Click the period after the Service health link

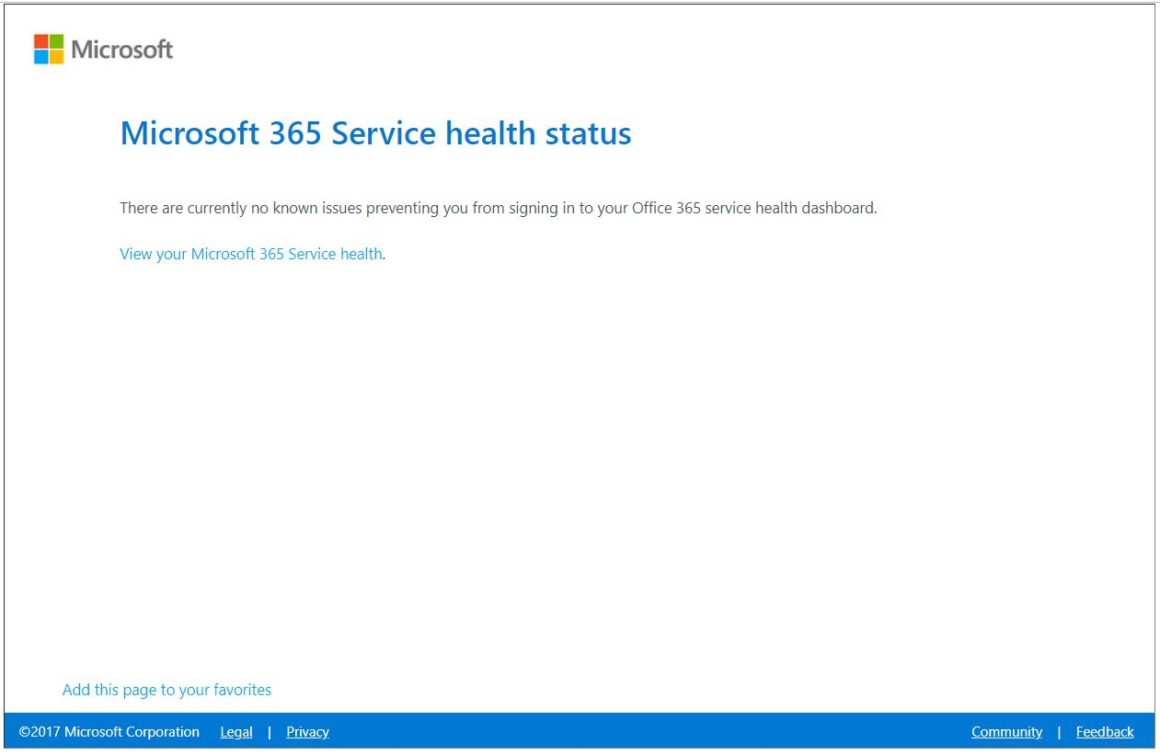click(x=384, y=253)
